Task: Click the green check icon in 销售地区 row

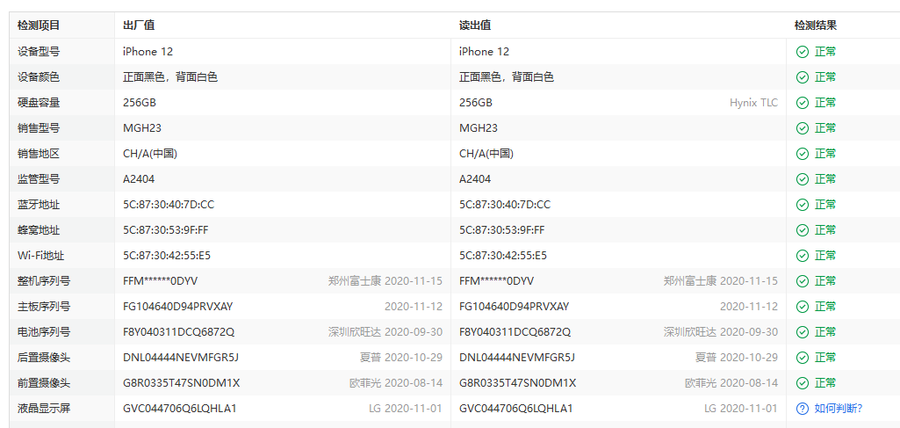Action: [802, 154]
